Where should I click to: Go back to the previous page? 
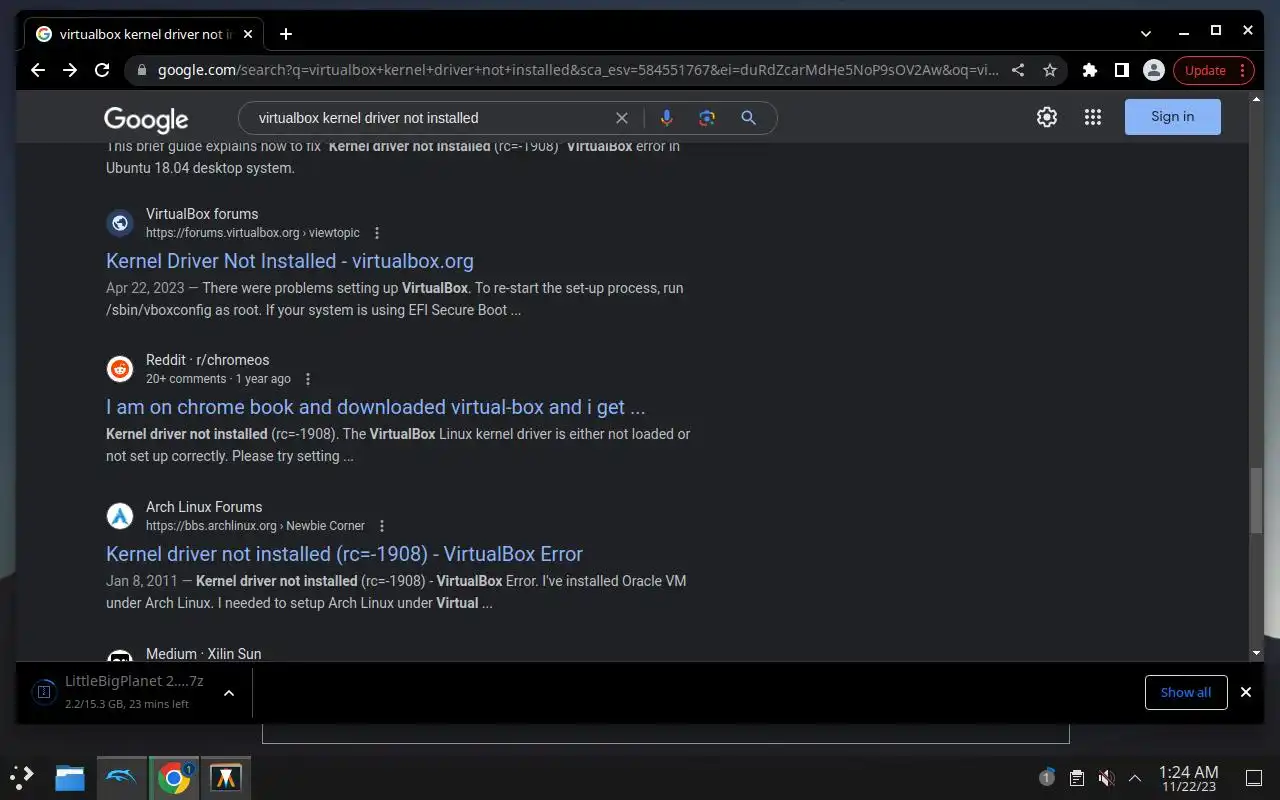point(37,70)
